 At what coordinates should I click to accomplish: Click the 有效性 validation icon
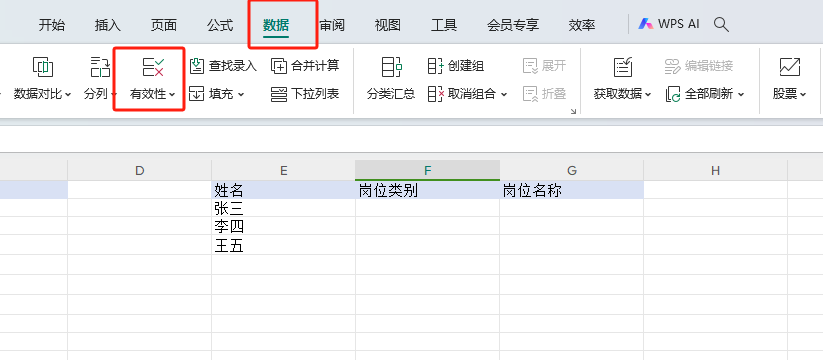click(x=153, y=67)
